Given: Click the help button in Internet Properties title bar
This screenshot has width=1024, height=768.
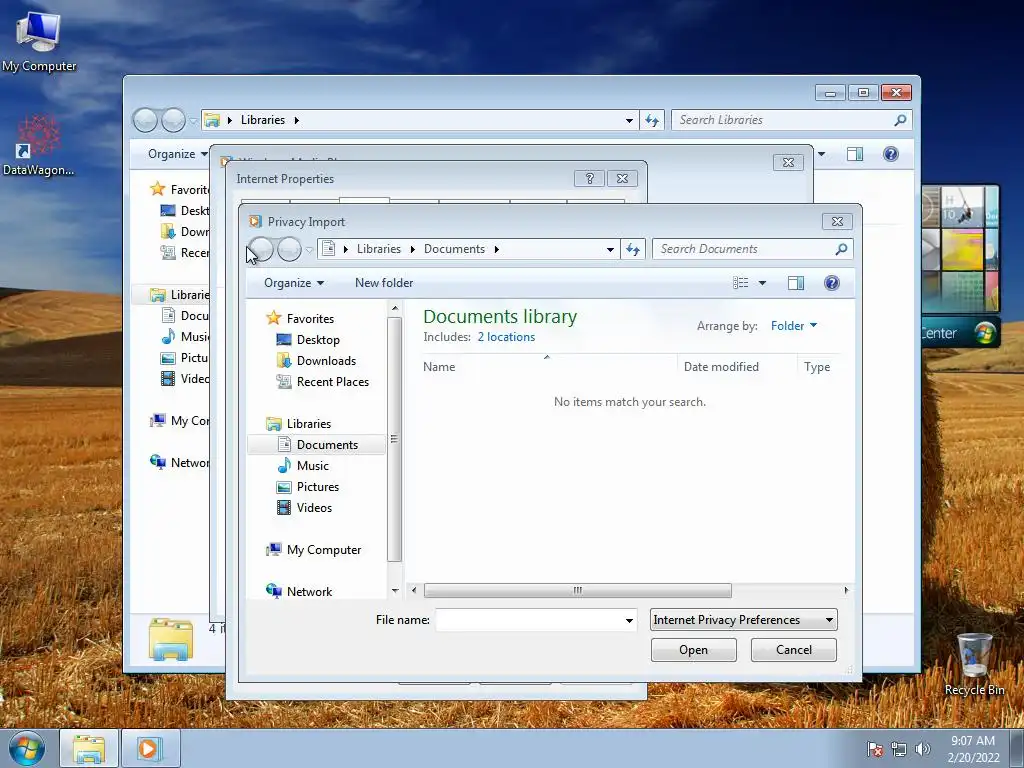Looking at the screenshot, I should click(589, 178).
